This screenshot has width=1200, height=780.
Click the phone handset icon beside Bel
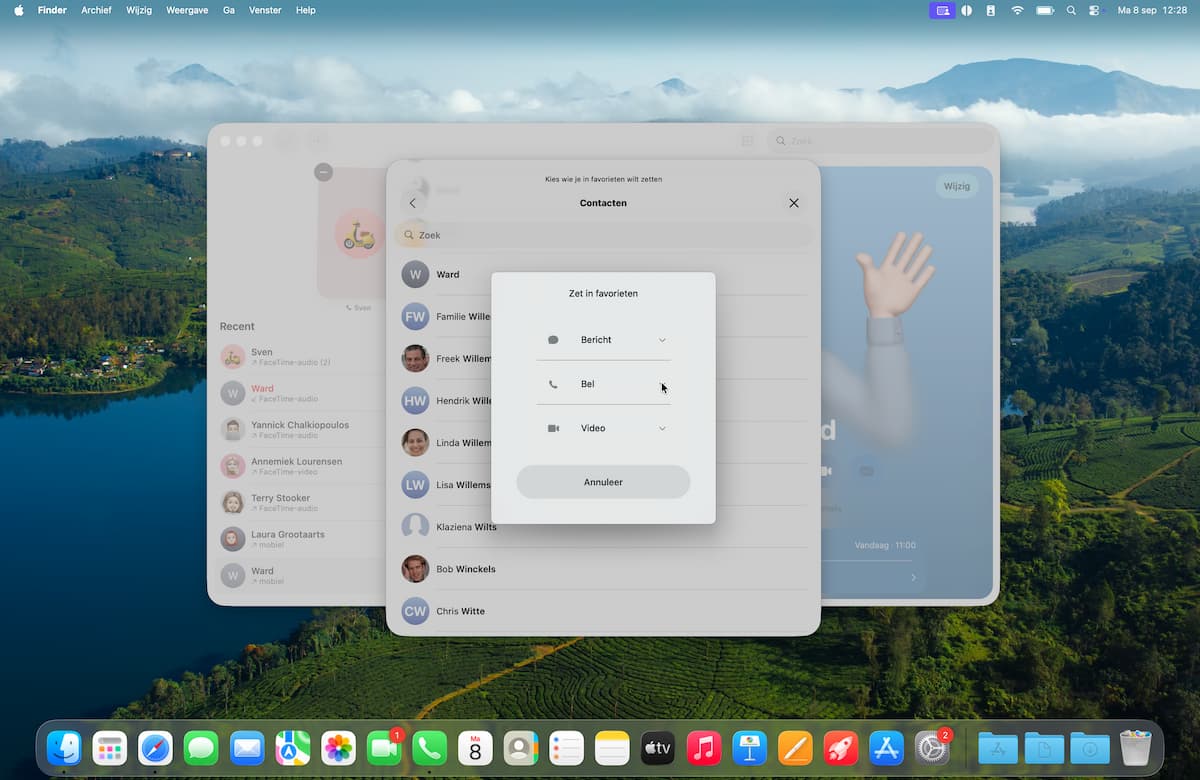click(553, 384)
